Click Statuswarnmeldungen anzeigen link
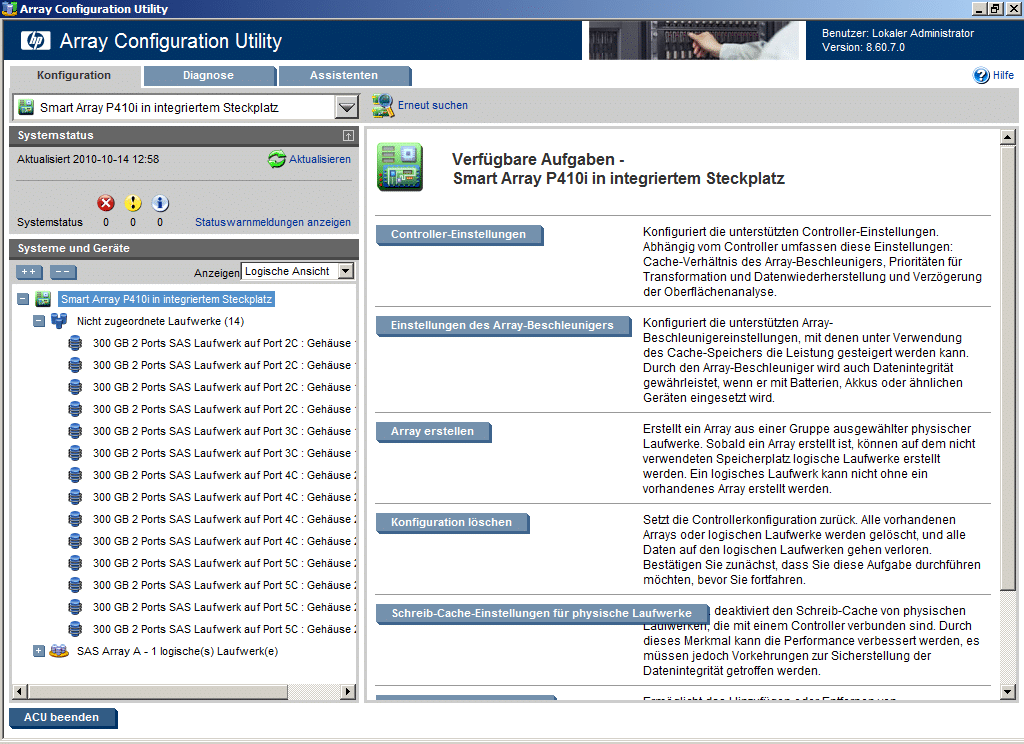 pos(273,222)
